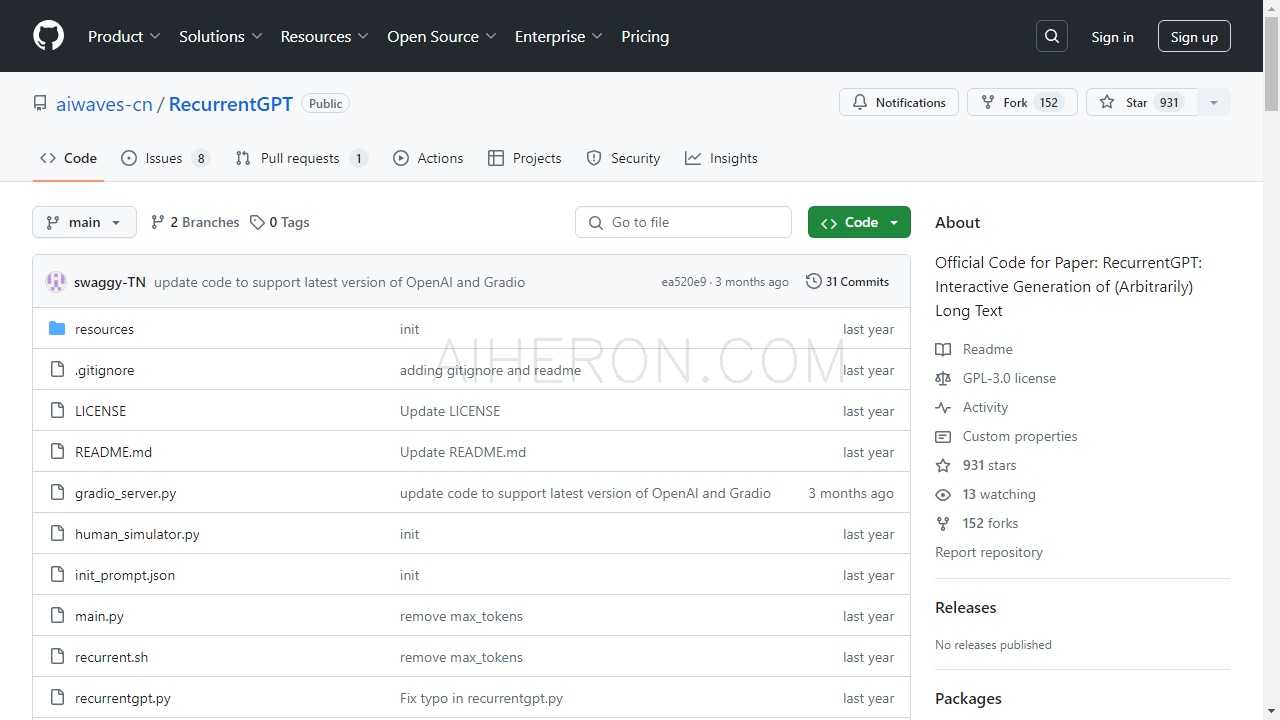Click swaggy-TN's avatar image
1280x720 pixels.
(x=56, y=282)
